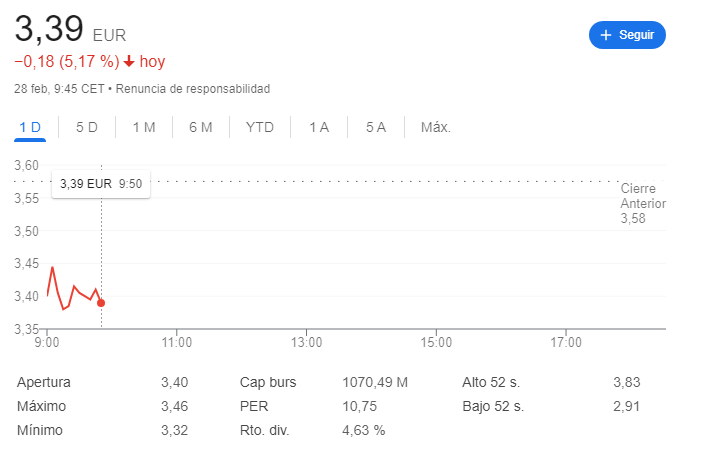Click the Cierre Anterior 3,58 label
The height and width of the screenshot is (453, 710).
pos(643,203)
